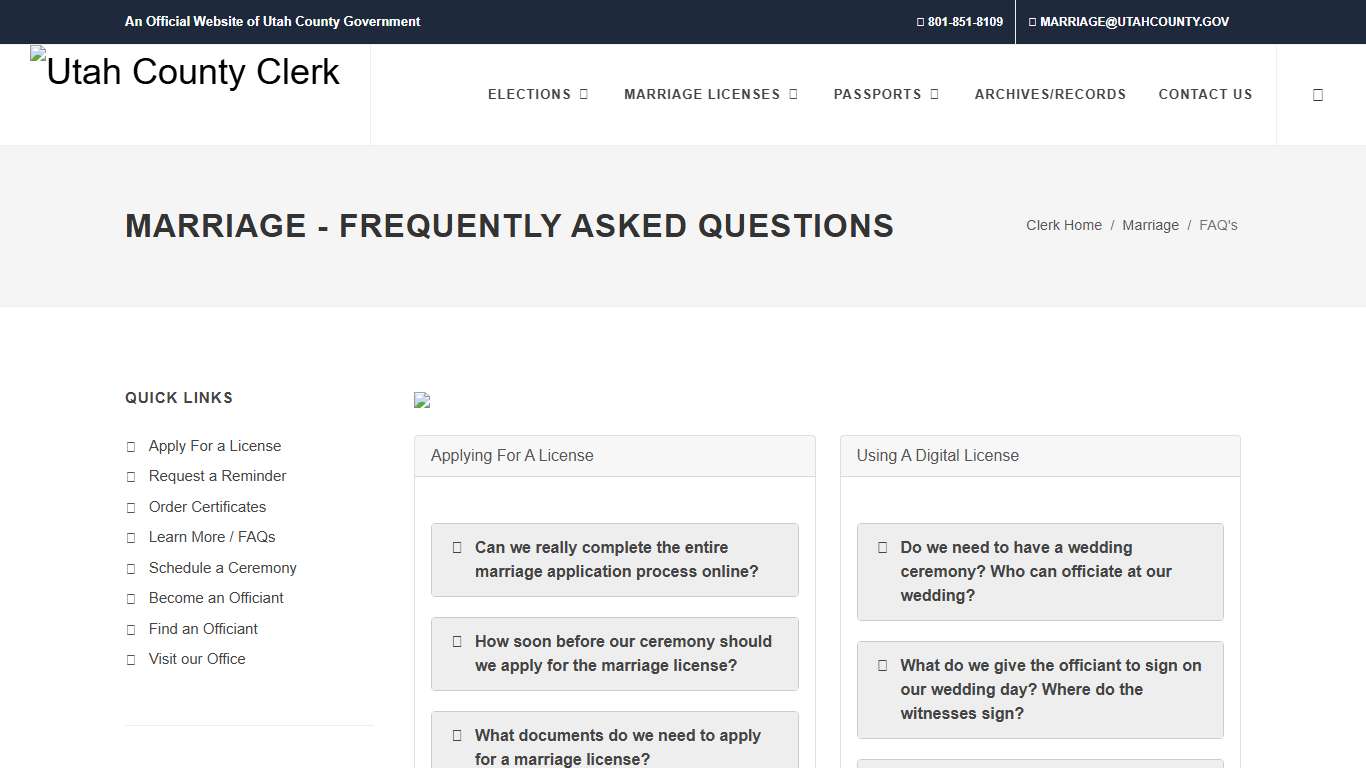Image resolution: width=1366 pixels, height=768 pixels.
Task: Click the icon beside Apply For a License
Action: (x=131, y=446)
